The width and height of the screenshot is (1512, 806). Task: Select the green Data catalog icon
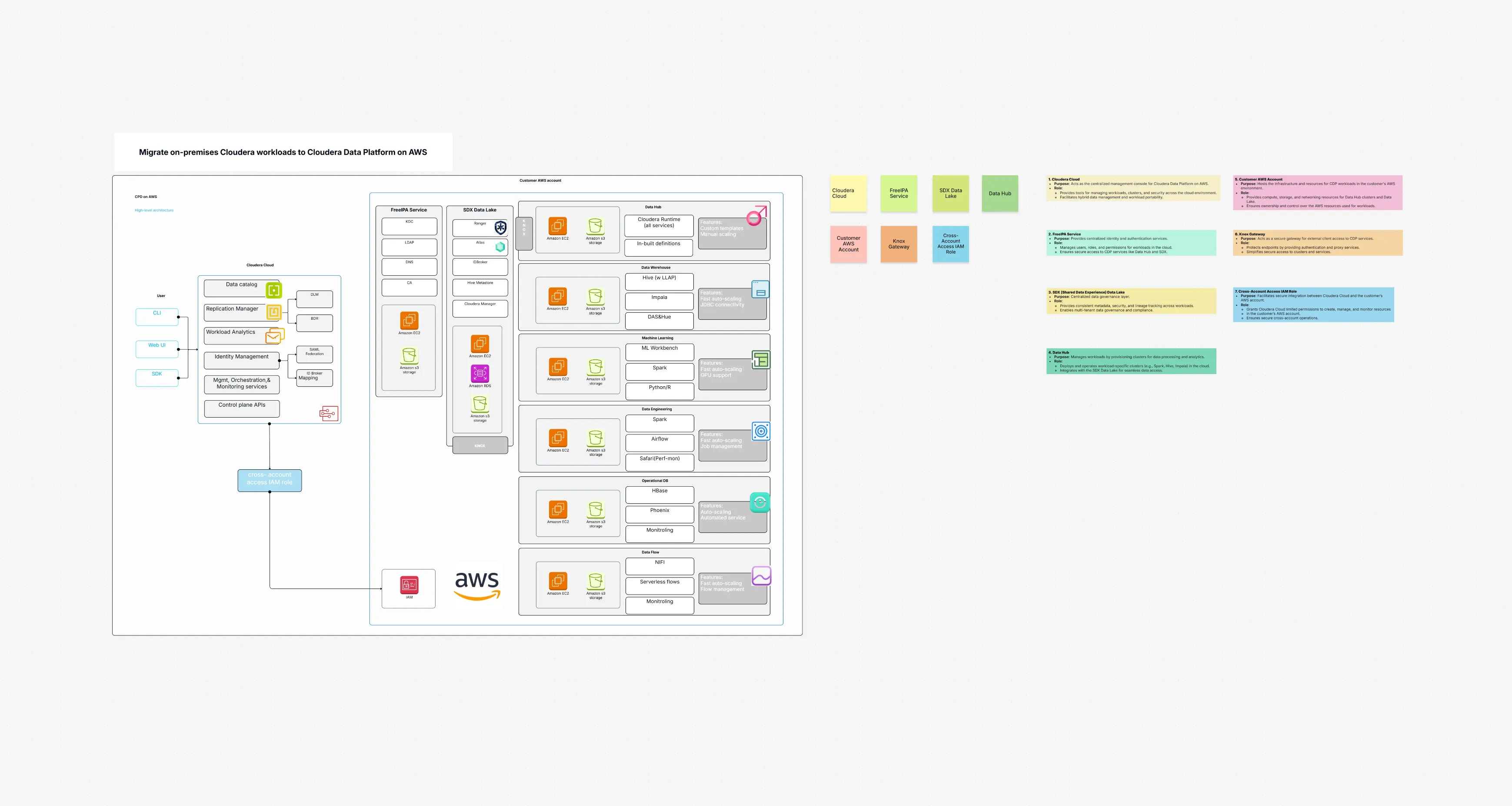pos(273,290)
